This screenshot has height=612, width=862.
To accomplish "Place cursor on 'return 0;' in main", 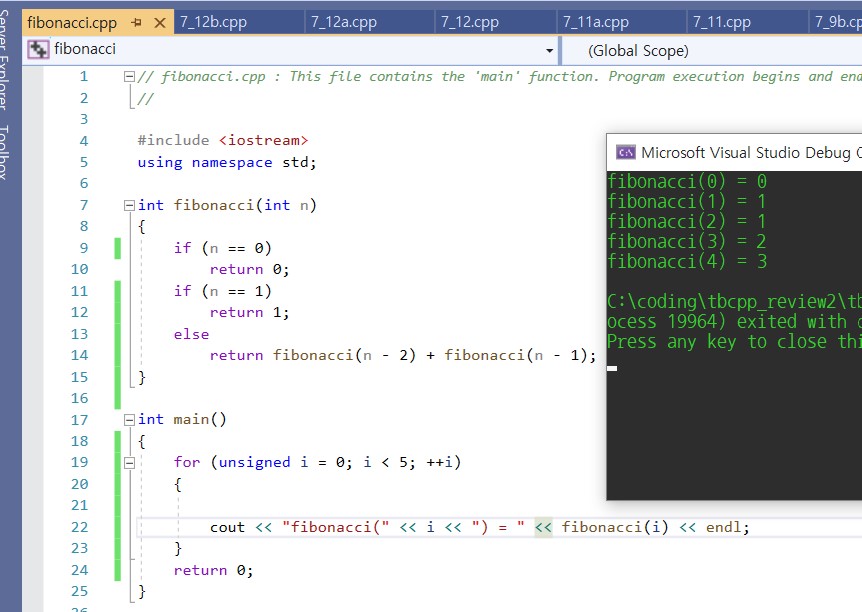I will 213,570.
